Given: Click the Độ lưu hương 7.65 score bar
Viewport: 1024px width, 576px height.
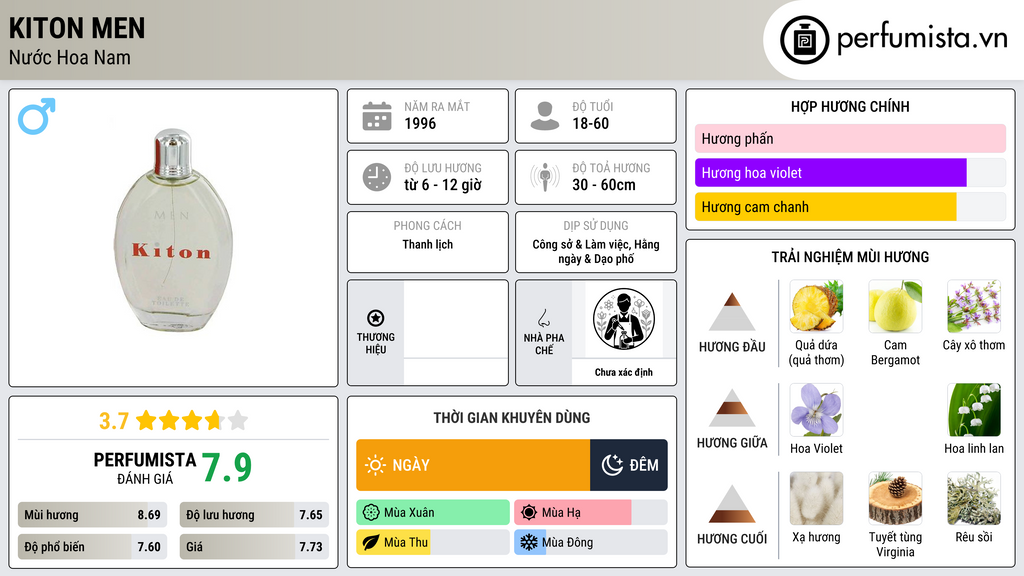Looking at the screenshot, I should click(x=254, y=515).
